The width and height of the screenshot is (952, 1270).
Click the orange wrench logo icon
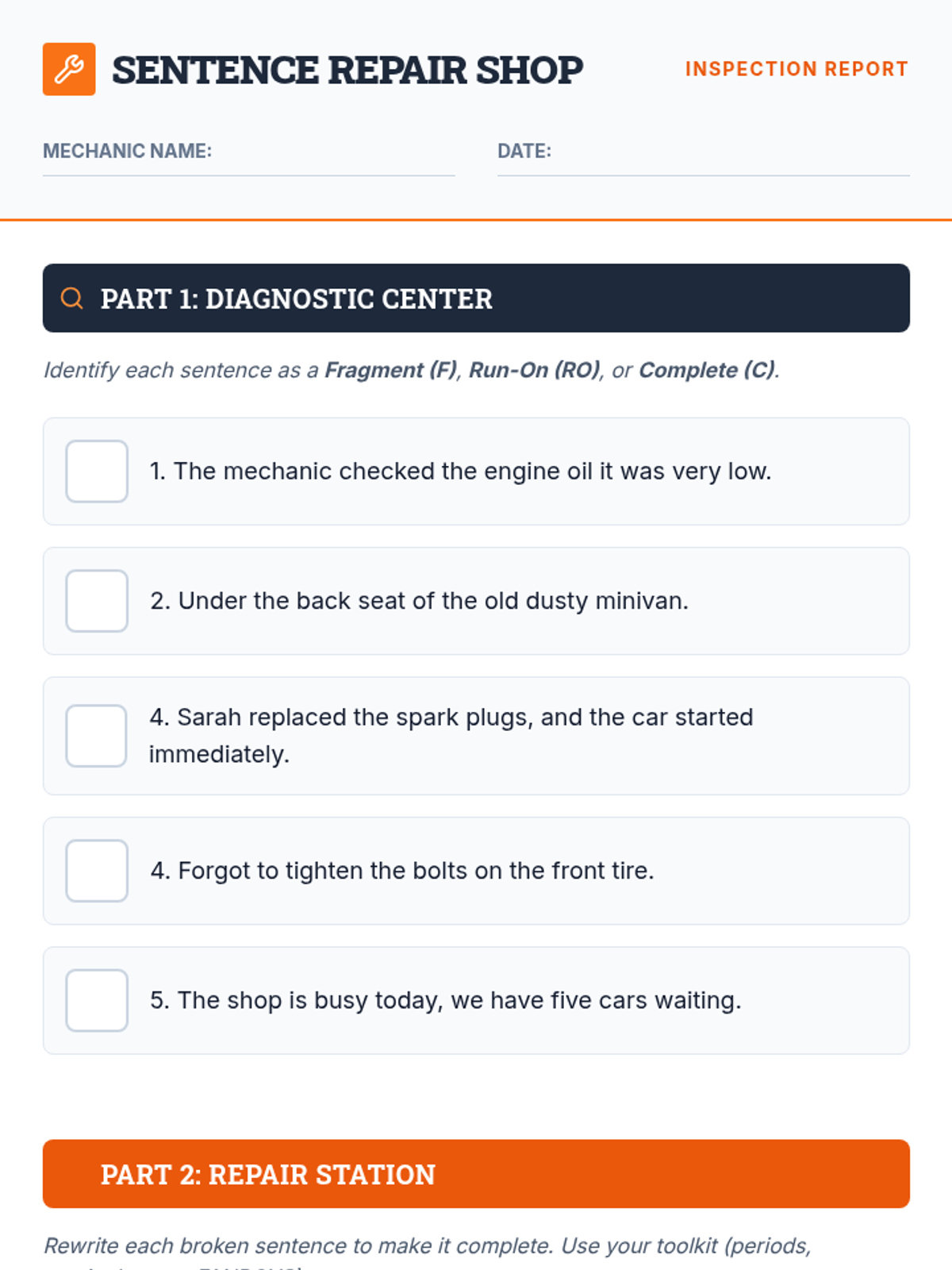[69, 69]
